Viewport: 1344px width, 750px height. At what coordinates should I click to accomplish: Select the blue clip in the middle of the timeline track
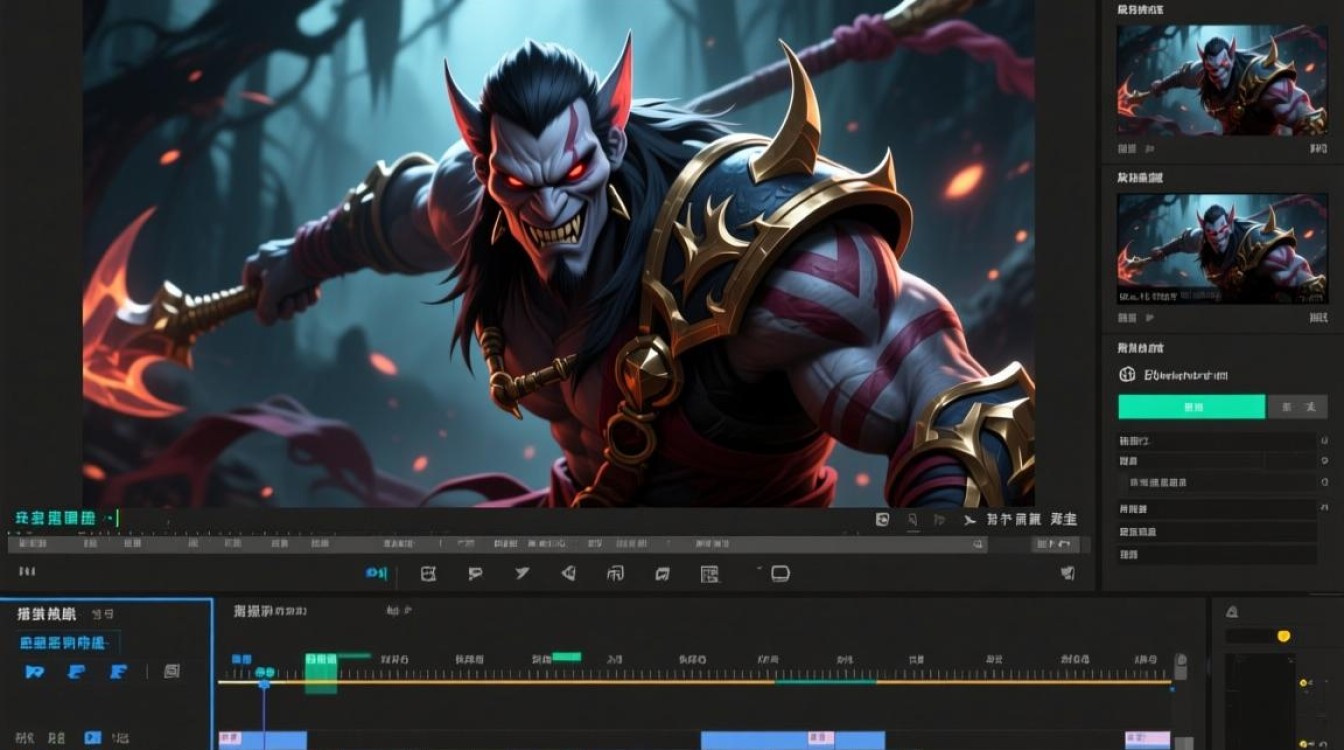click(x=793, y=740)
